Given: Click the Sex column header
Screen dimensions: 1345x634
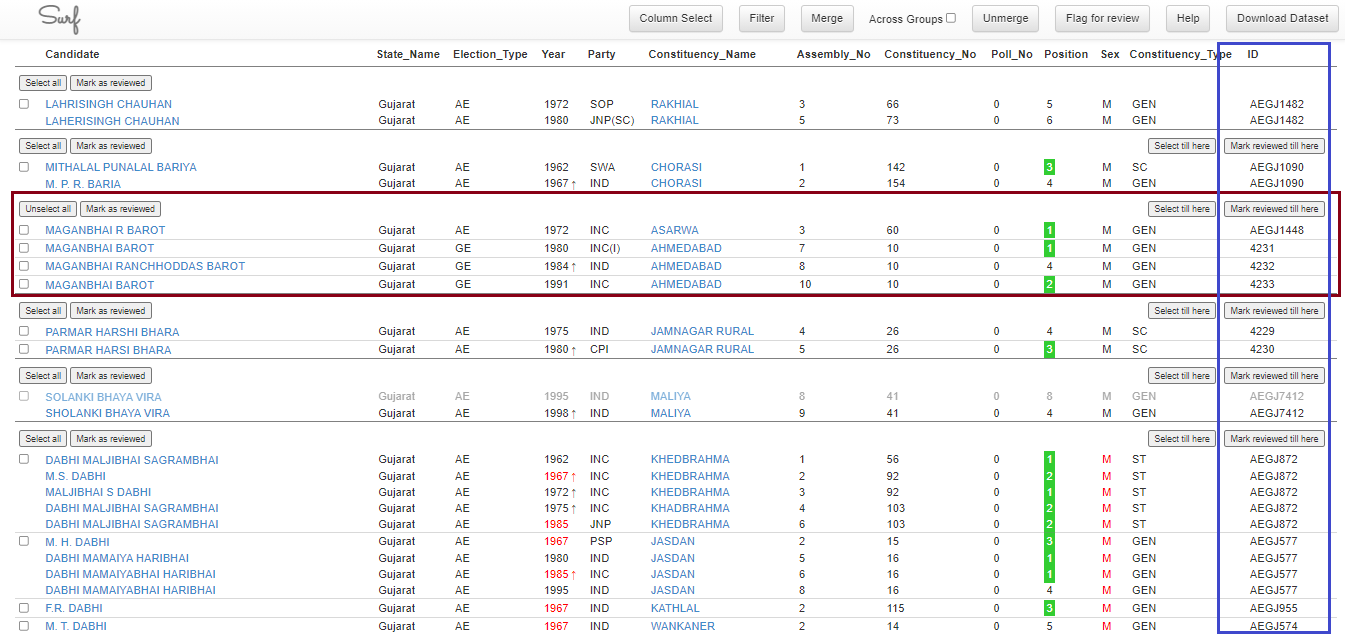Looking at the screenshot, I should point(1110,54).
